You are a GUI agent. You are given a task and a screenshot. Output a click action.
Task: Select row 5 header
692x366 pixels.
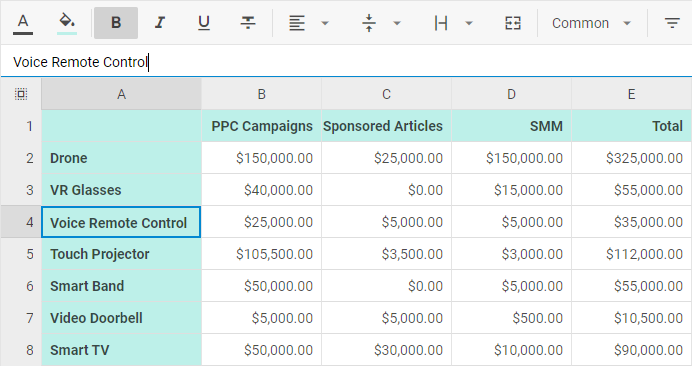tap(21, 254)
